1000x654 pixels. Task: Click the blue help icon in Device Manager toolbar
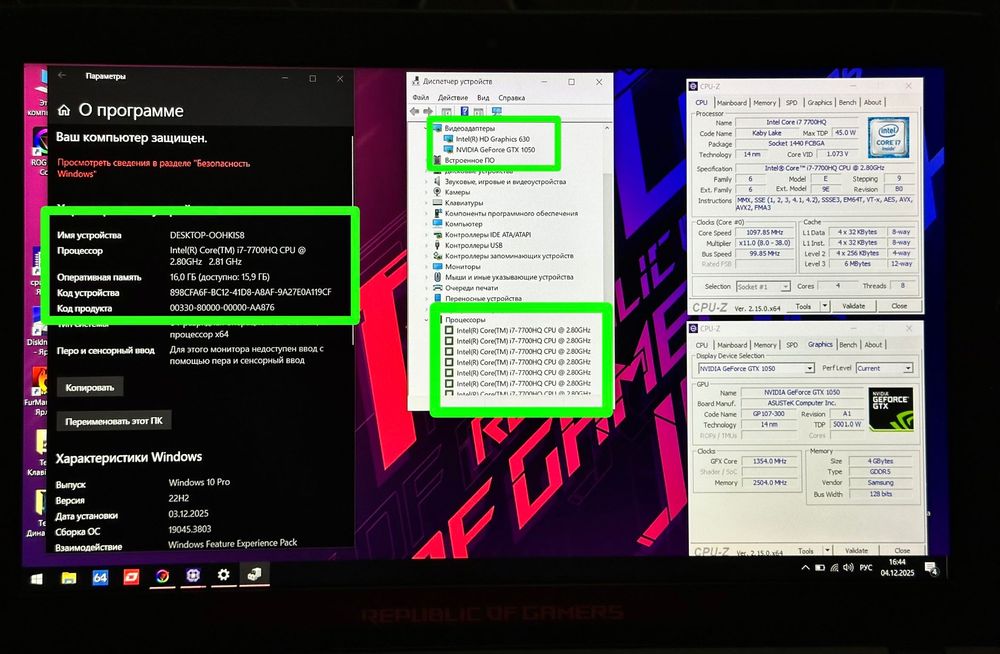coord(464,112)
